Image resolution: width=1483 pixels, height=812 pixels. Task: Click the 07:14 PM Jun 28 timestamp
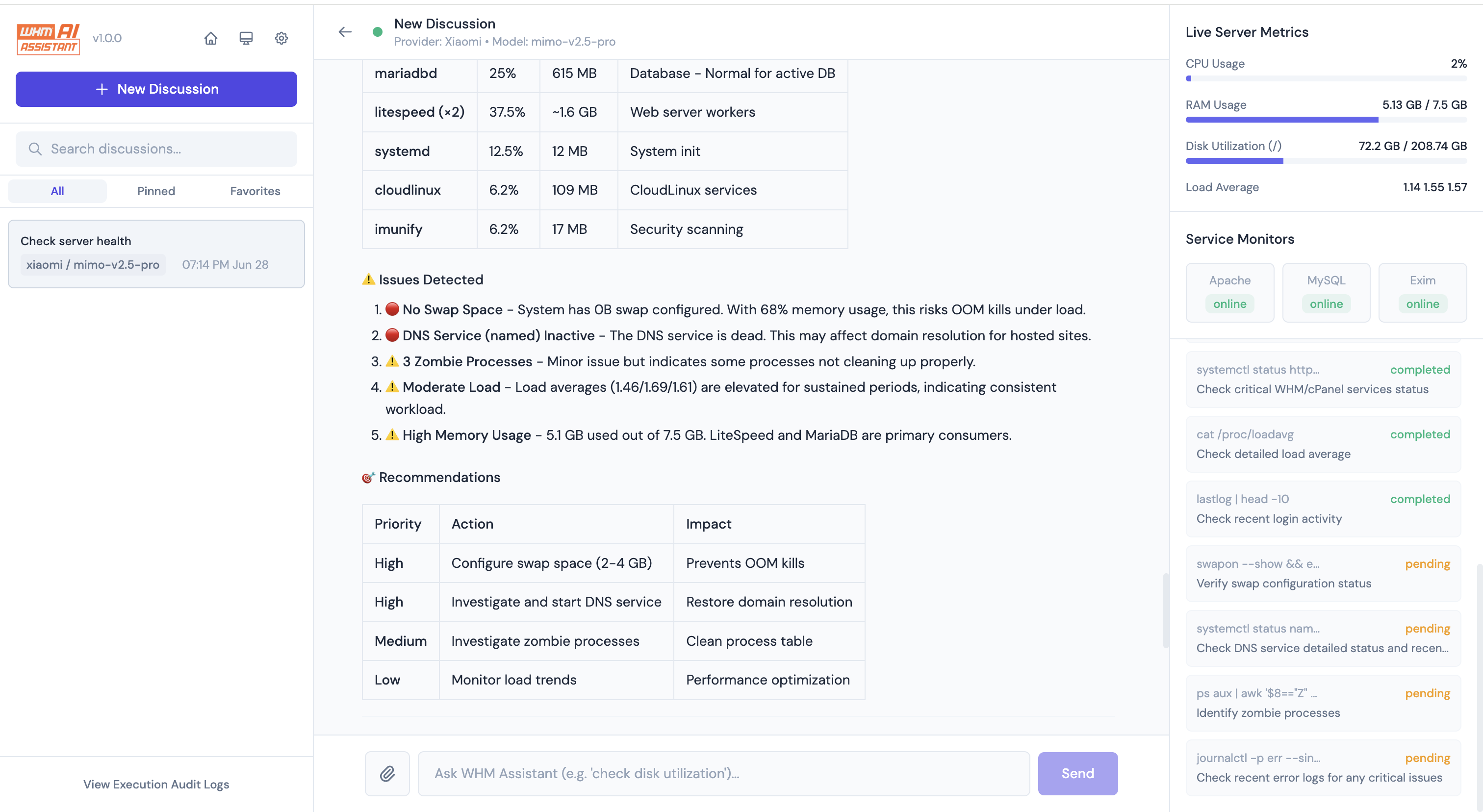click(225, 264)
